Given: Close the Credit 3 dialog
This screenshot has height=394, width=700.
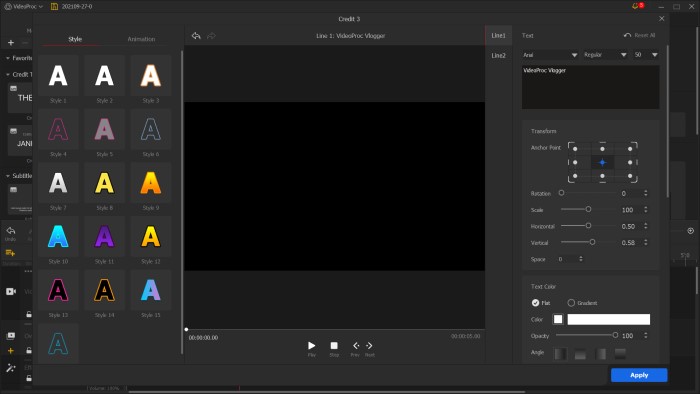Looking at the screenshot, I should [662, 19].
